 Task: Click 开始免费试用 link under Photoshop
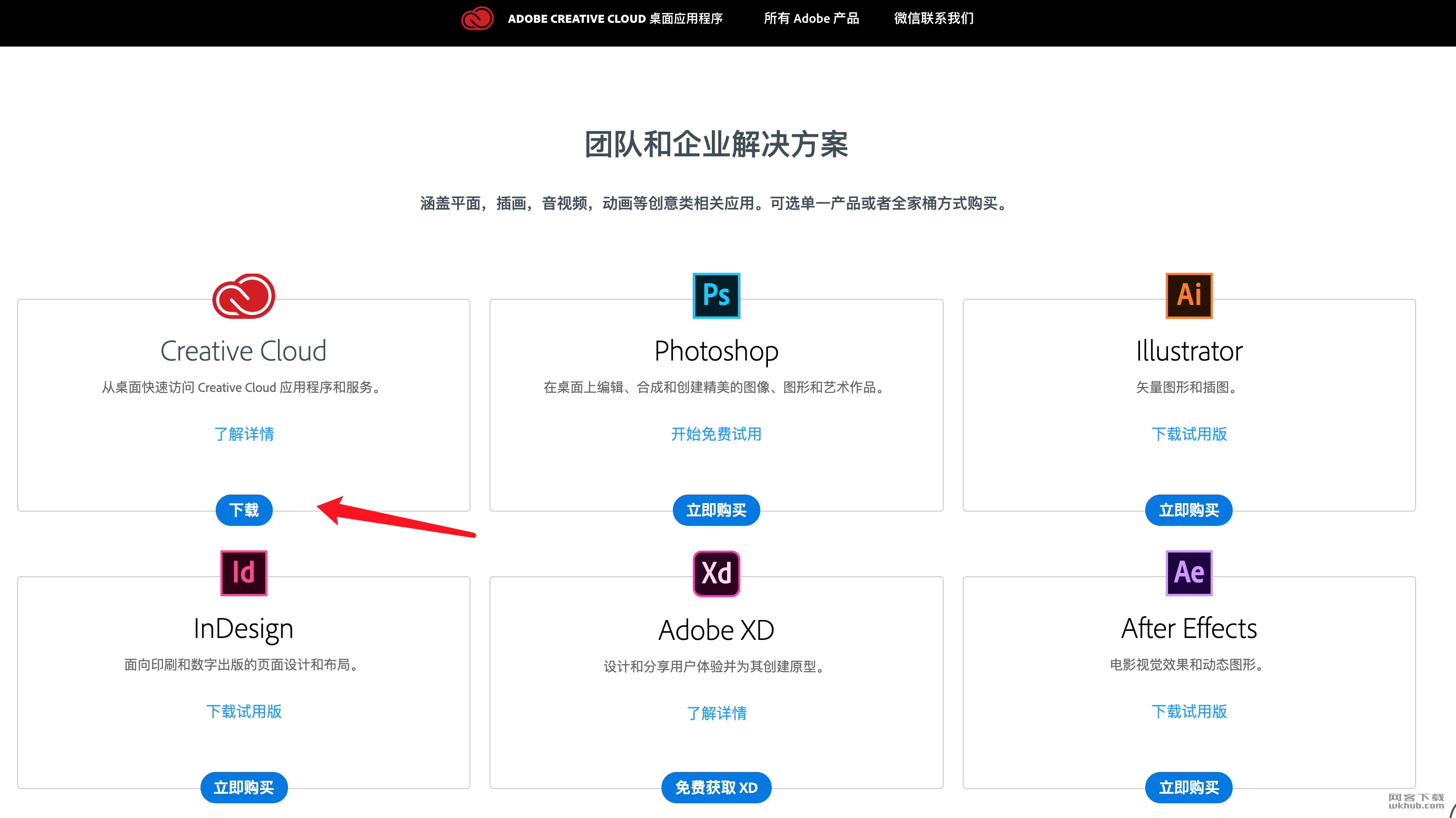tap(716, 434)
